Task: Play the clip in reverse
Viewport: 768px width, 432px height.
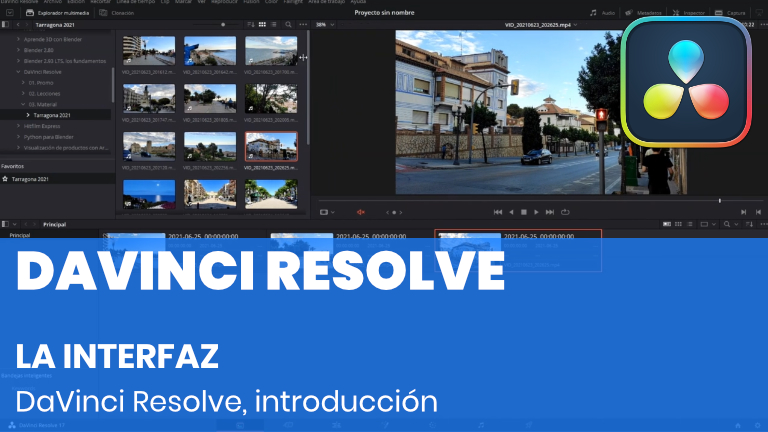Action: pos(511,212)
